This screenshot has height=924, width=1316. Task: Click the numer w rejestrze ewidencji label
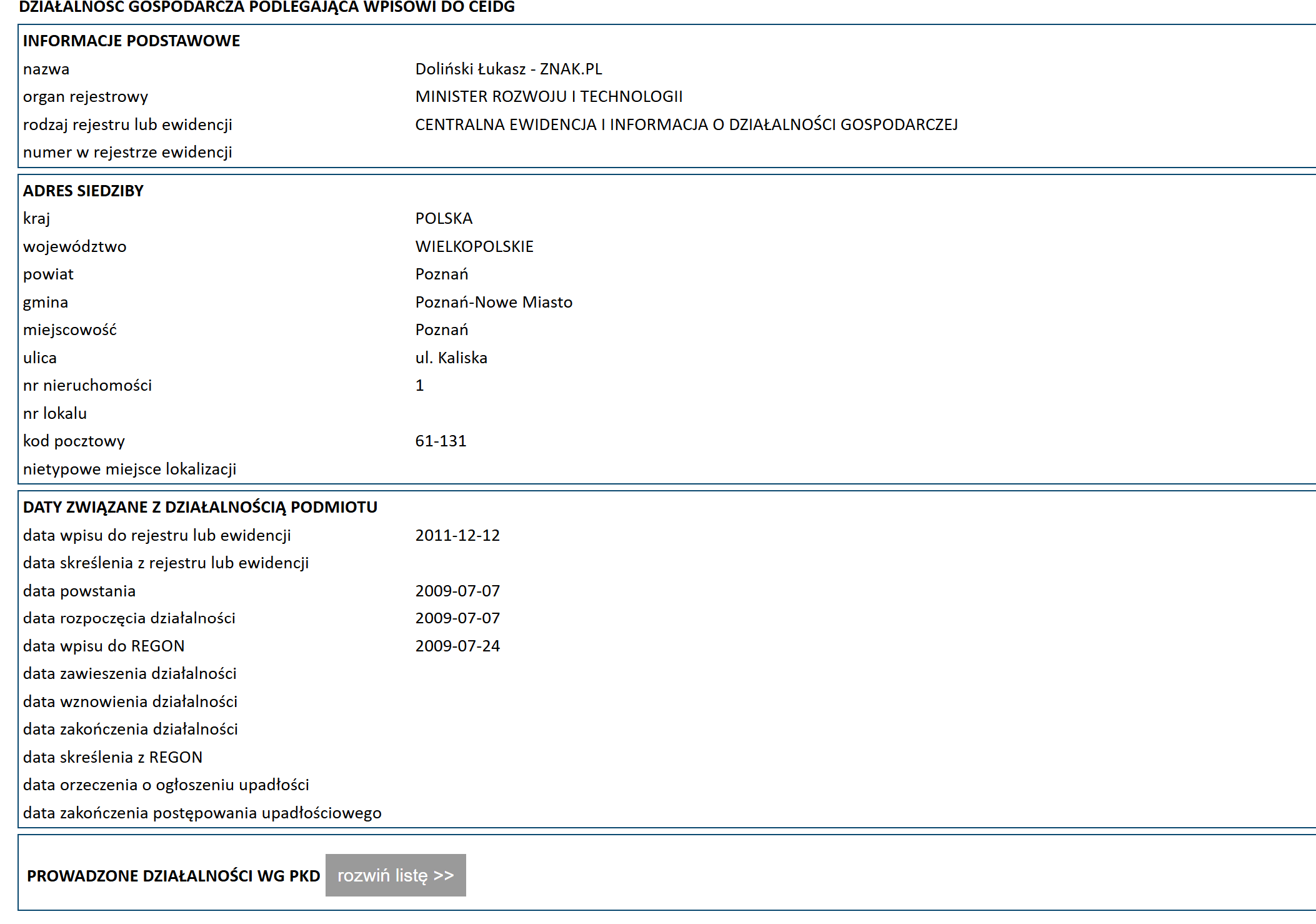tap(127, 153)
